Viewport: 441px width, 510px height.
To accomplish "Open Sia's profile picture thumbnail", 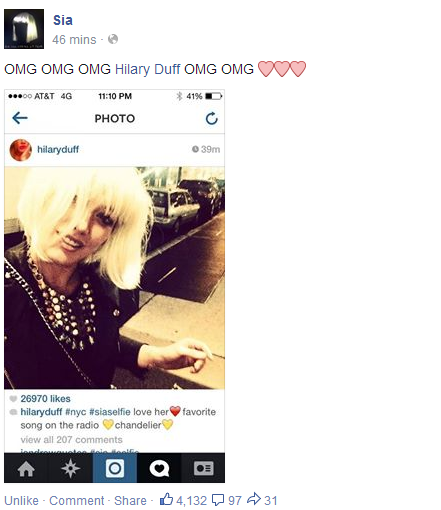I will tap(24, 29).
